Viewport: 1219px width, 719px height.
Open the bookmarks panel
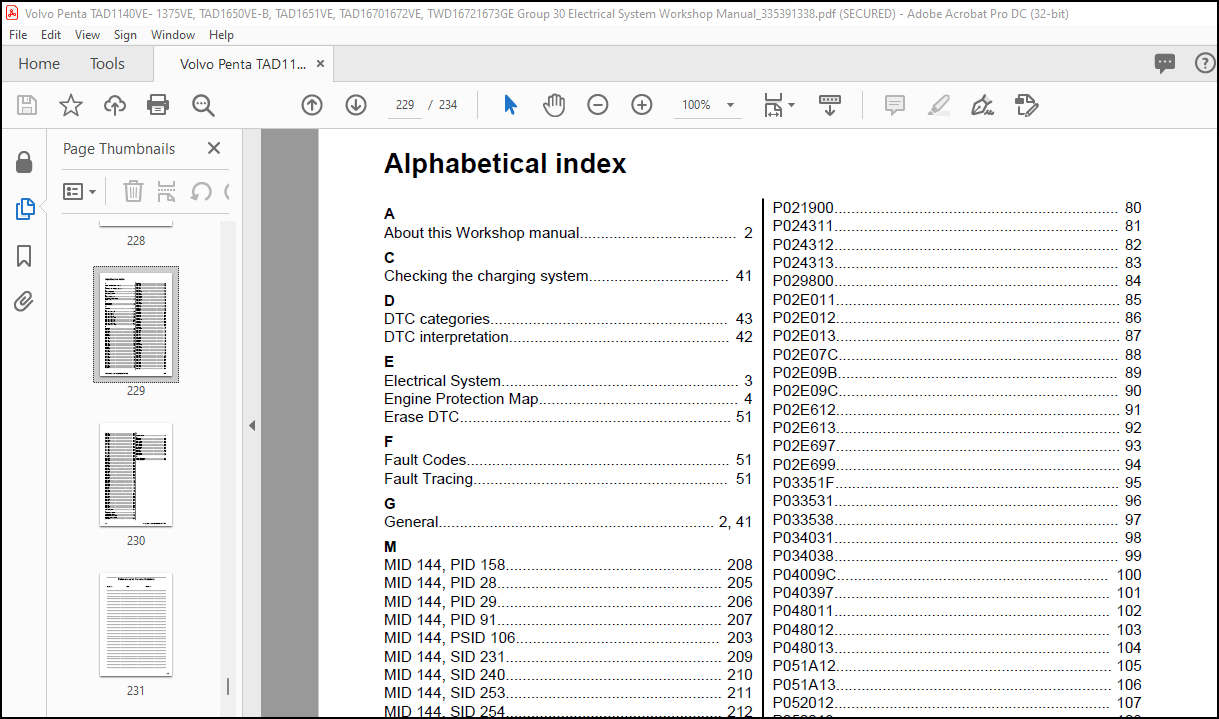pos(24,257)
